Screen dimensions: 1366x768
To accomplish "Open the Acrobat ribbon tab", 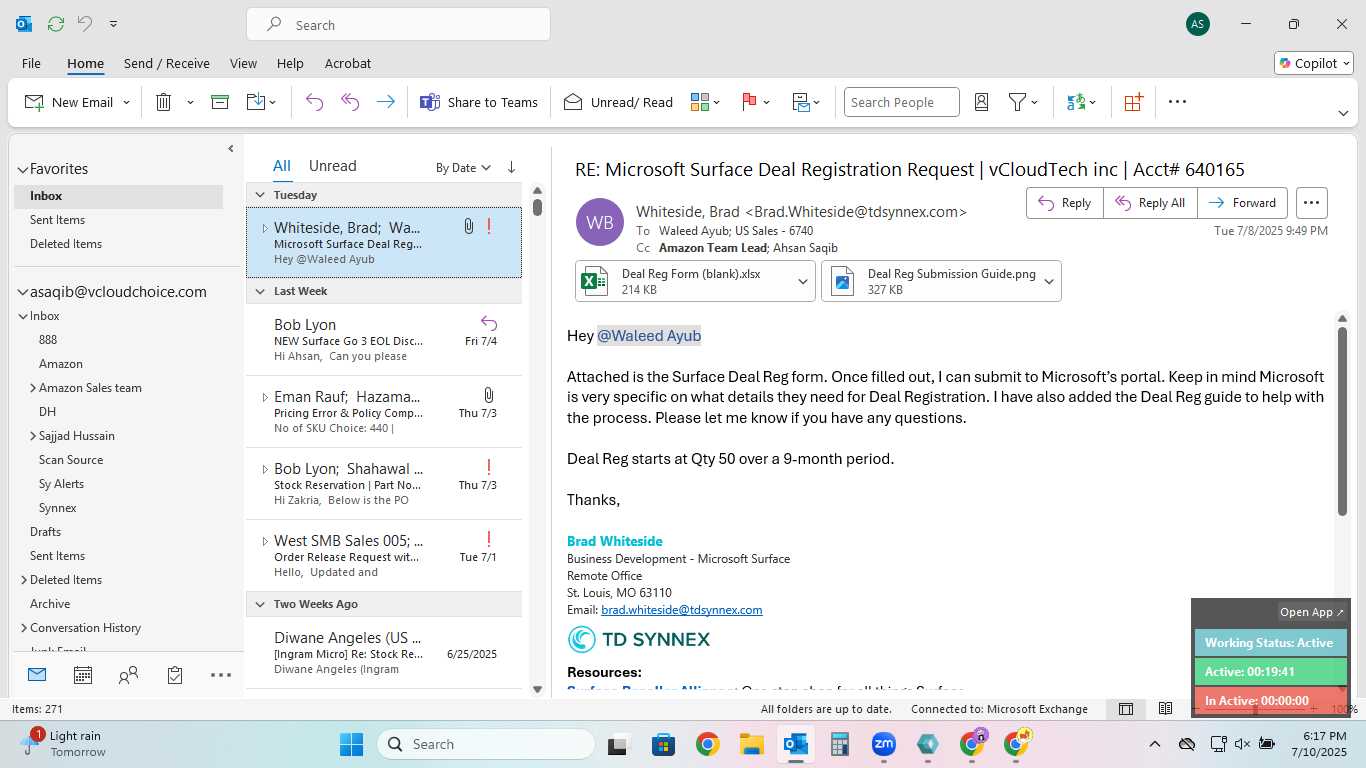I will pyautogui.click(x=347, y=63).
